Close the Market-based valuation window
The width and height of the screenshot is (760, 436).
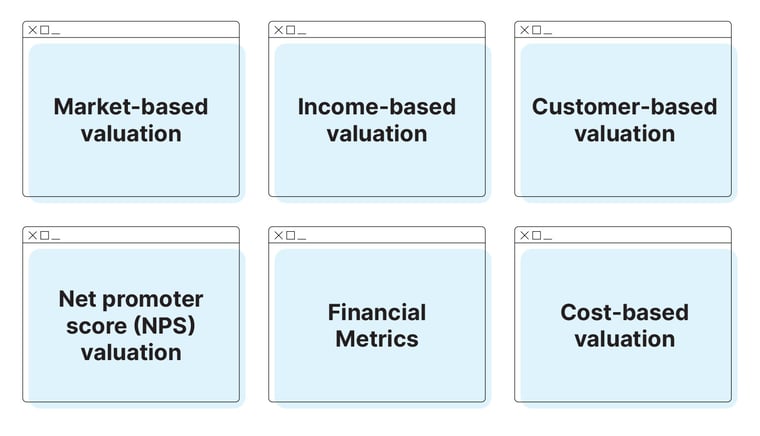pos(32,30)
